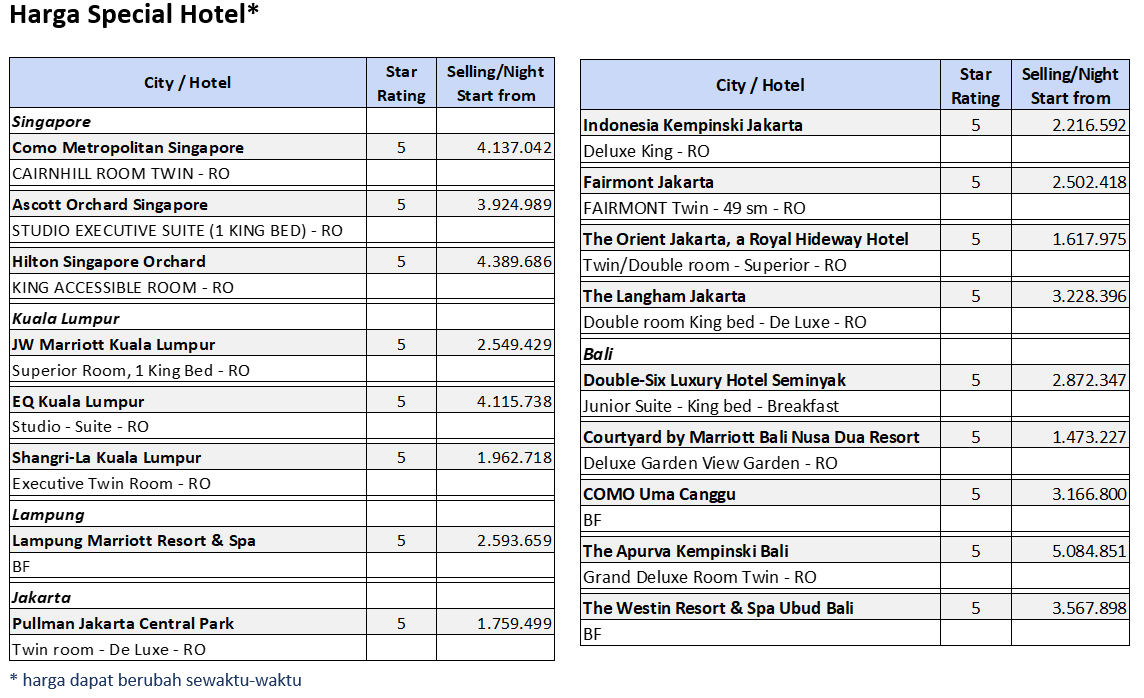Screen dimensions: 1144x698
Task: Click the Harga Special Hotel title
Action: click(x=135, y=16)
